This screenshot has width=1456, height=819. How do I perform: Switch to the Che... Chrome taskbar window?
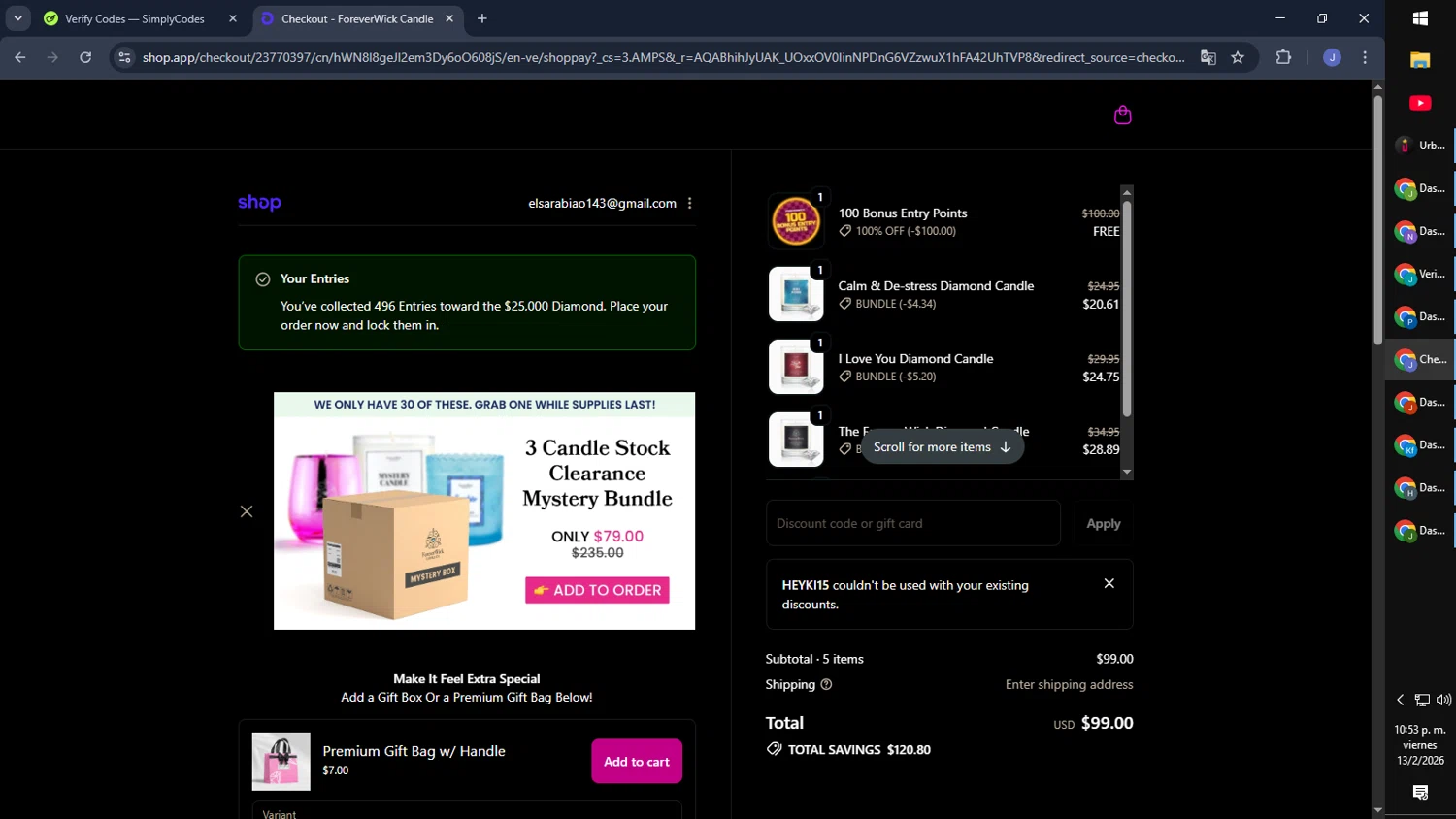[1421, 359]
